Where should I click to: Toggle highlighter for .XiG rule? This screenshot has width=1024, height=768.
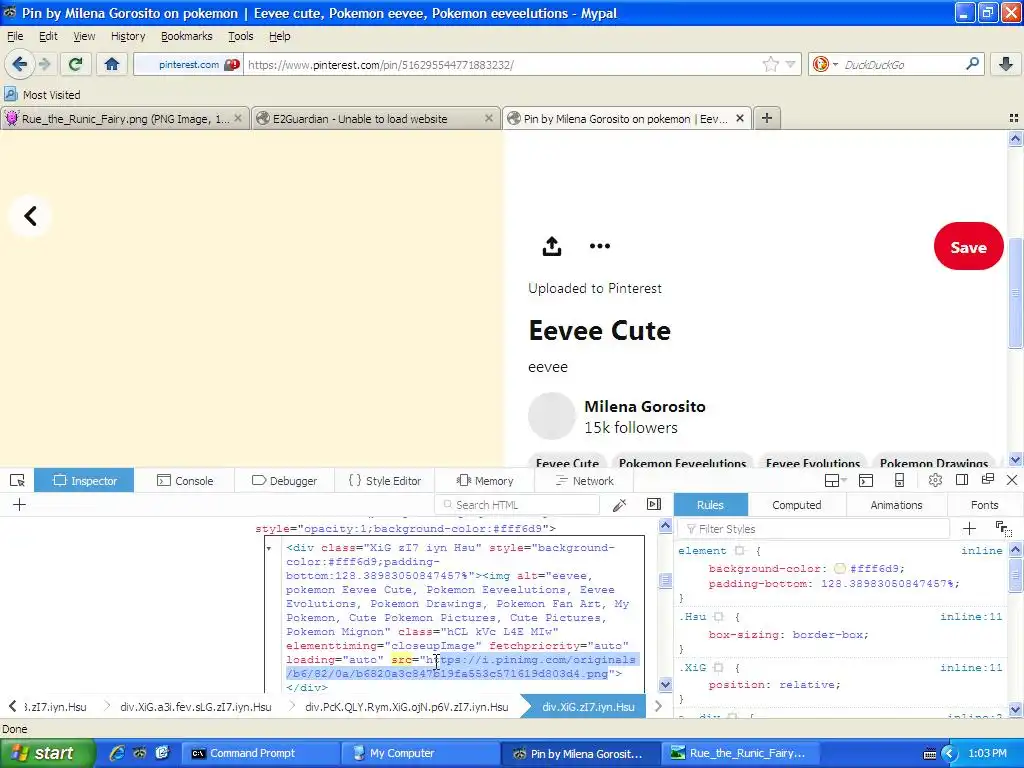point(718,667)
